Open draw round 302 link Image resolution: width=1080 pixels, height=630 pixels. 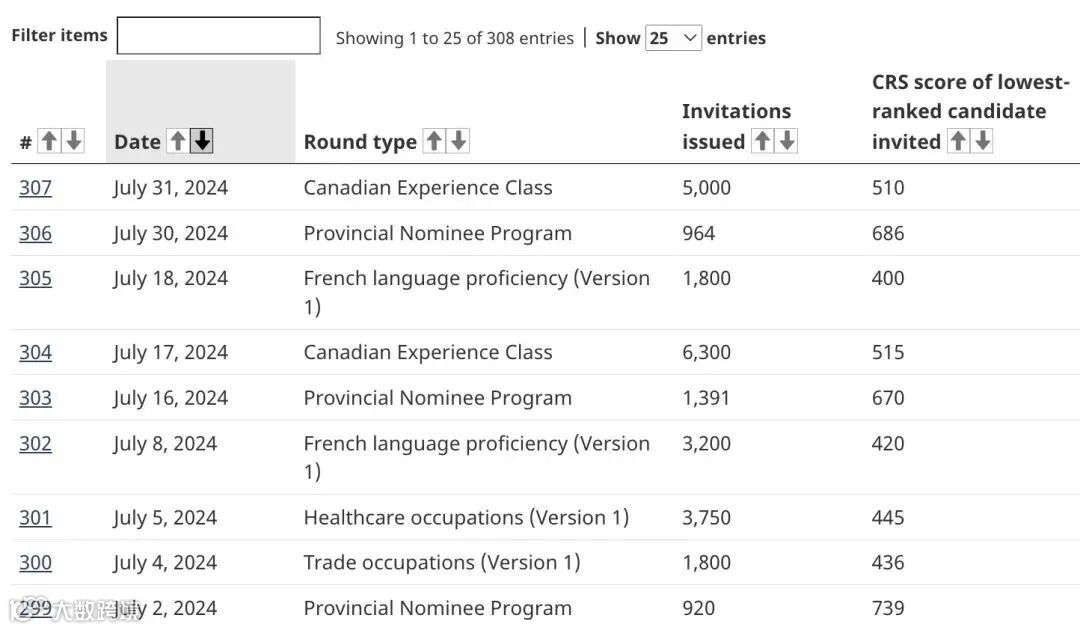click(x=35, y=443)
